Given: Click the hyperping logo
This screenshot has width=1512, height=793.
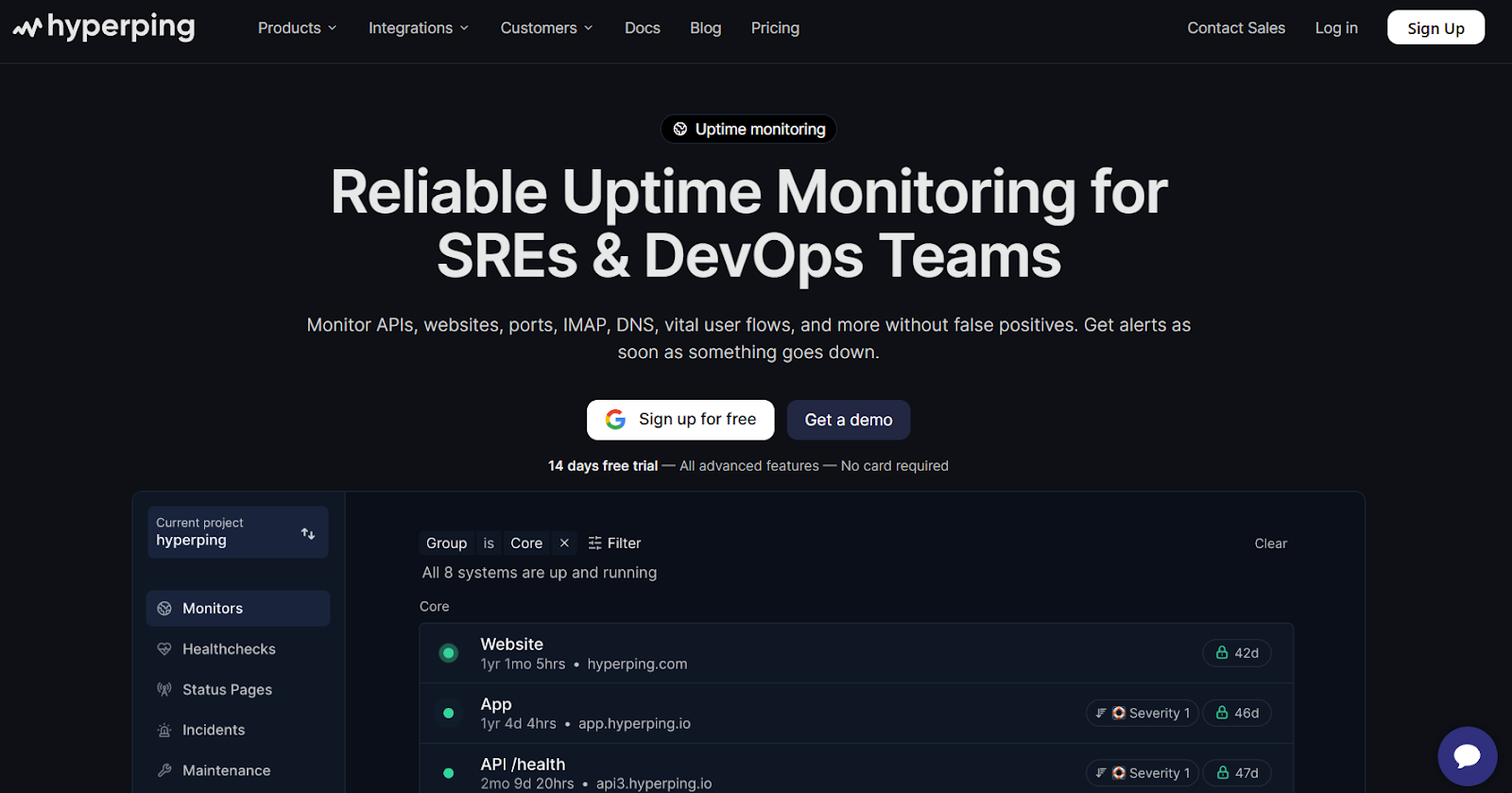Looking at the screenshot, I should [104, 27].
